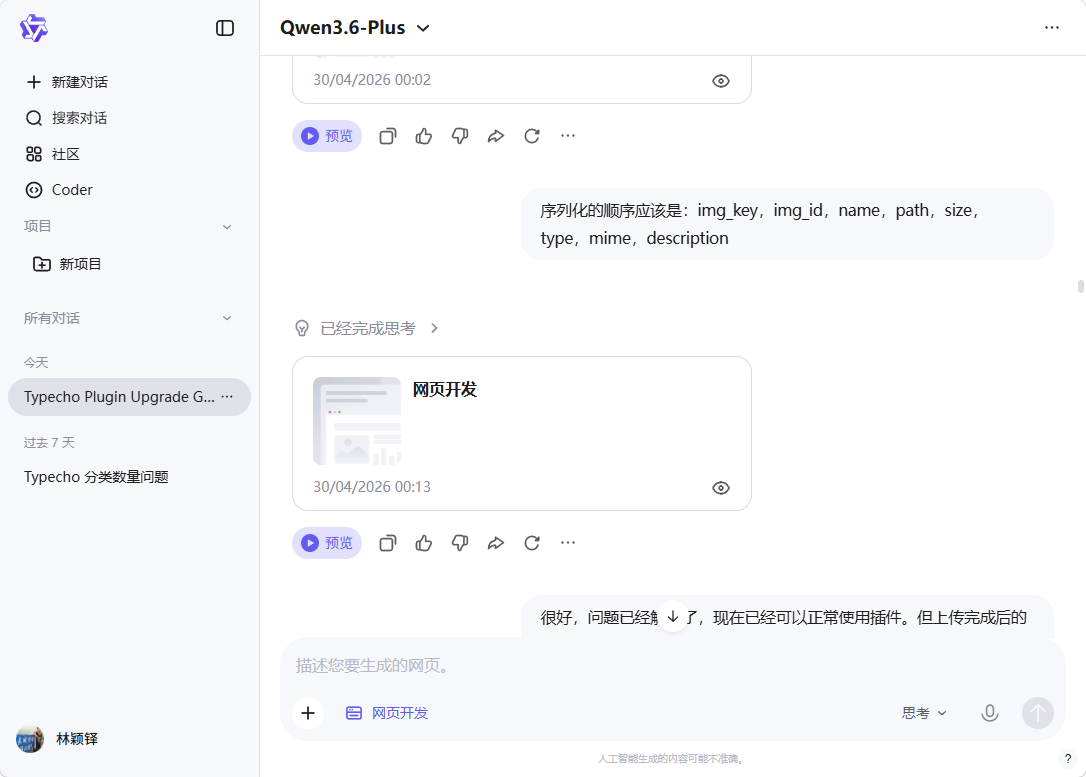The image size is (1086, 777).
Task: Start a new chat via 新建对话
Action: point(67,82)
